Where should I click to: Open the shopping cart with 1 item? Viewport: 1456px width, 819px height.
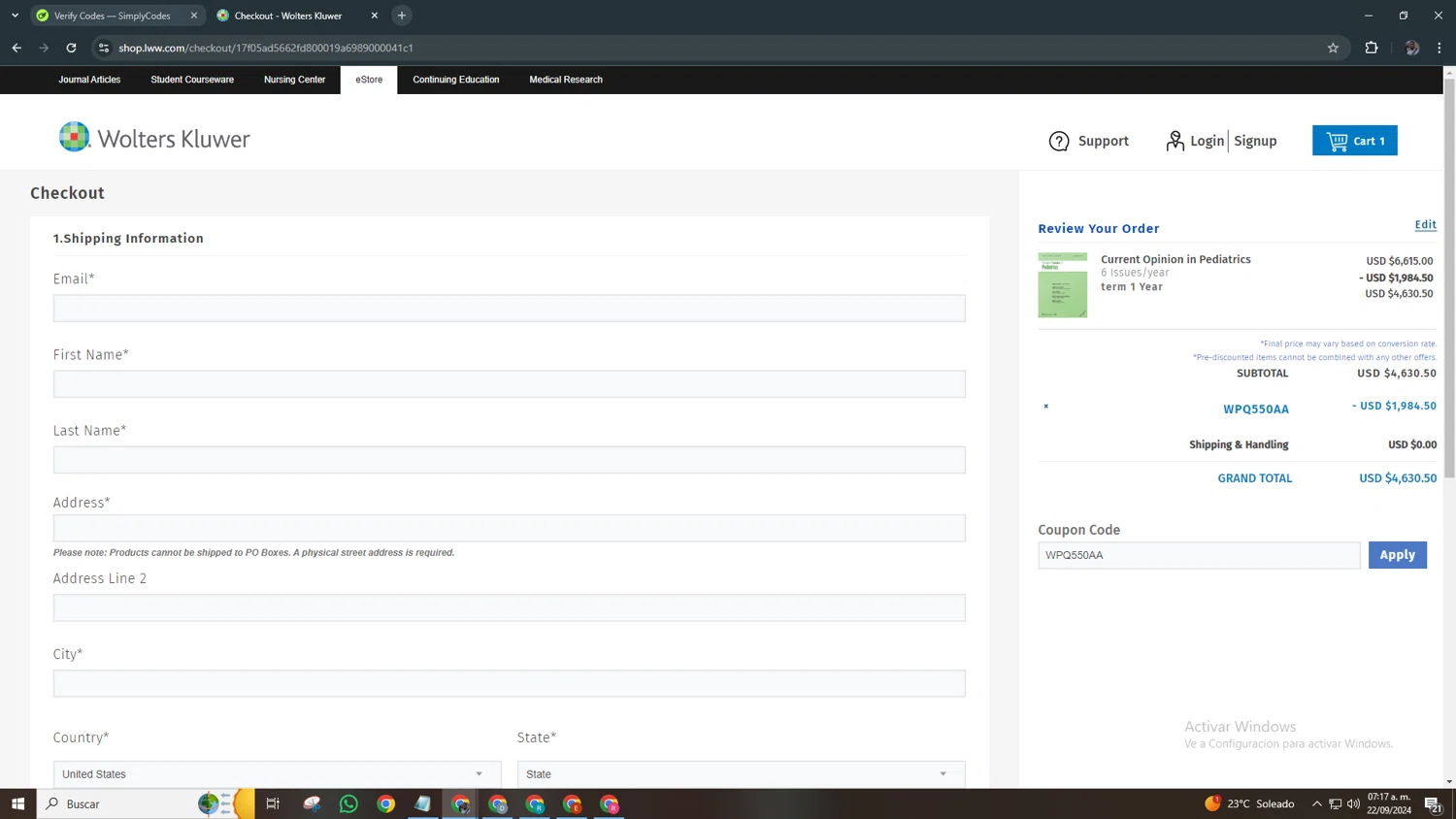(x=1354, y=141)
